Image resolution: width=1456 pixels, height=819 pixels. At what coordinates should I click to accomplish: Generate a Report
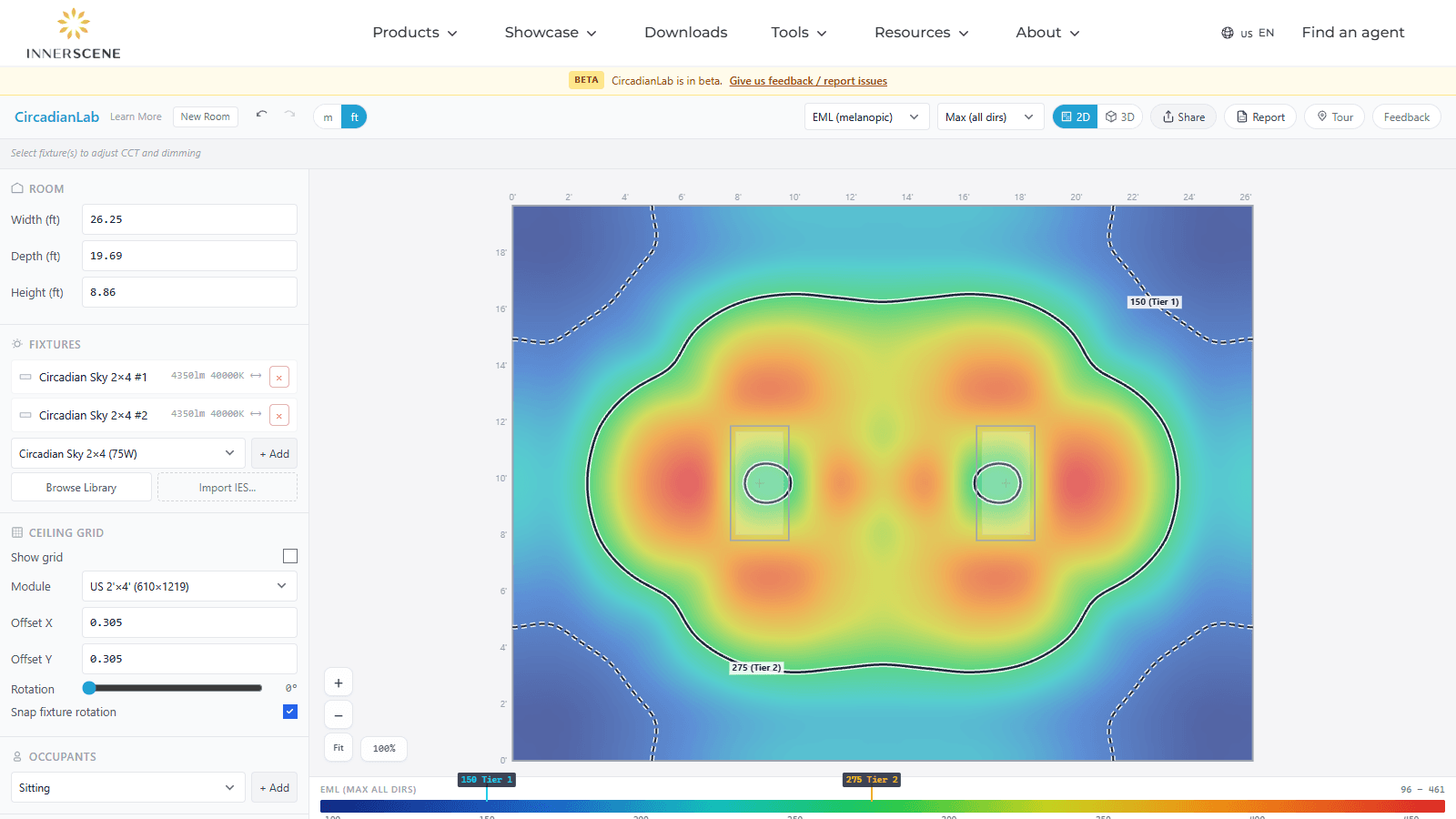click(1260, 116)
